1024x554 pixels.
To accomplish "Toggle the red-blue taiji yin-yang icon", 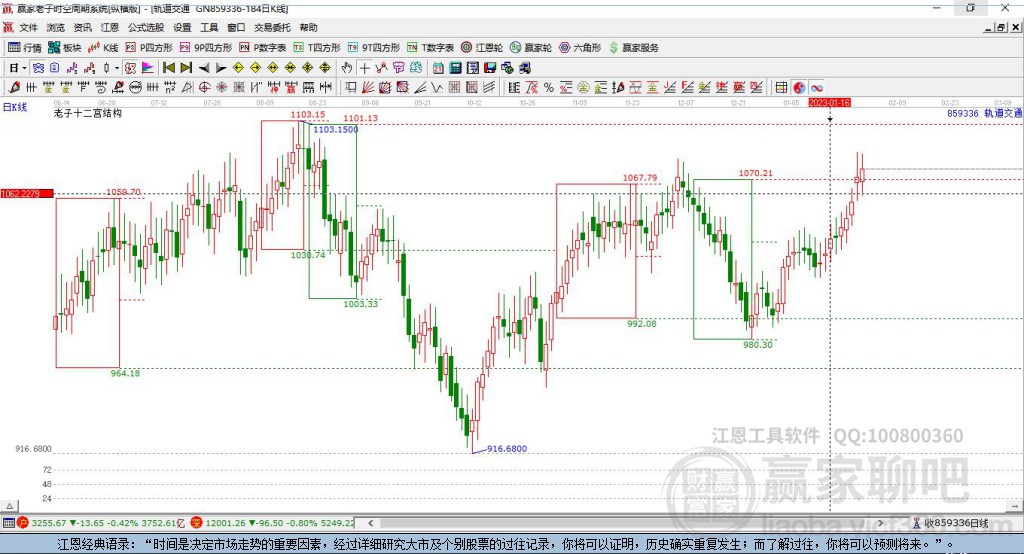I will (799, 88).
